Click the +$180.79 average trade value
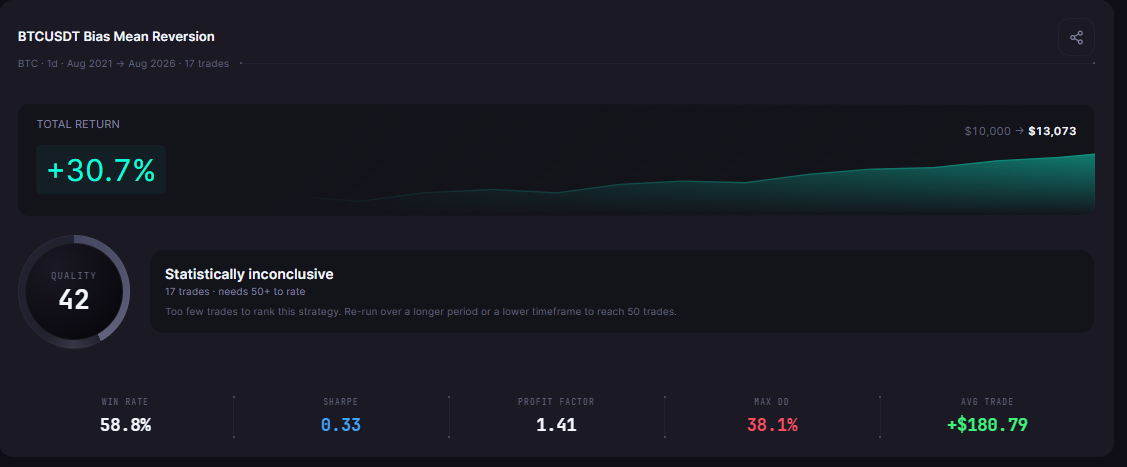The image size is (1127, 467). click(x=988, y=425)
